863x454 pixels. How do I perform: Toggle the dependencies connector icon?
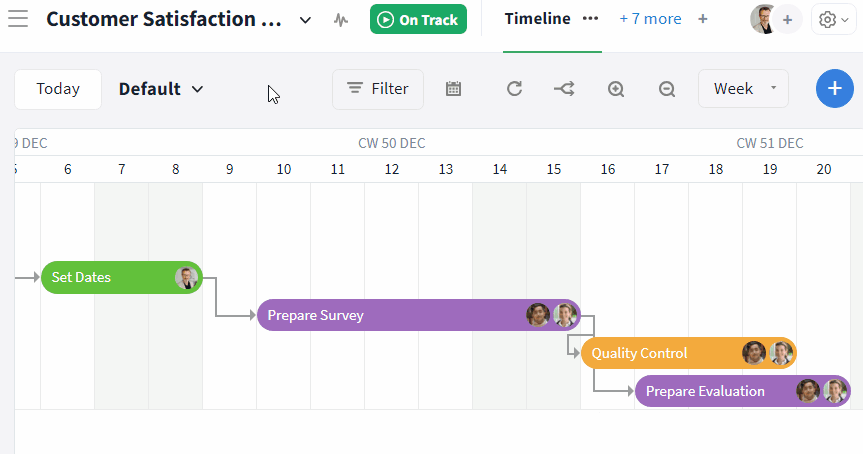click(x=564, y=89)
